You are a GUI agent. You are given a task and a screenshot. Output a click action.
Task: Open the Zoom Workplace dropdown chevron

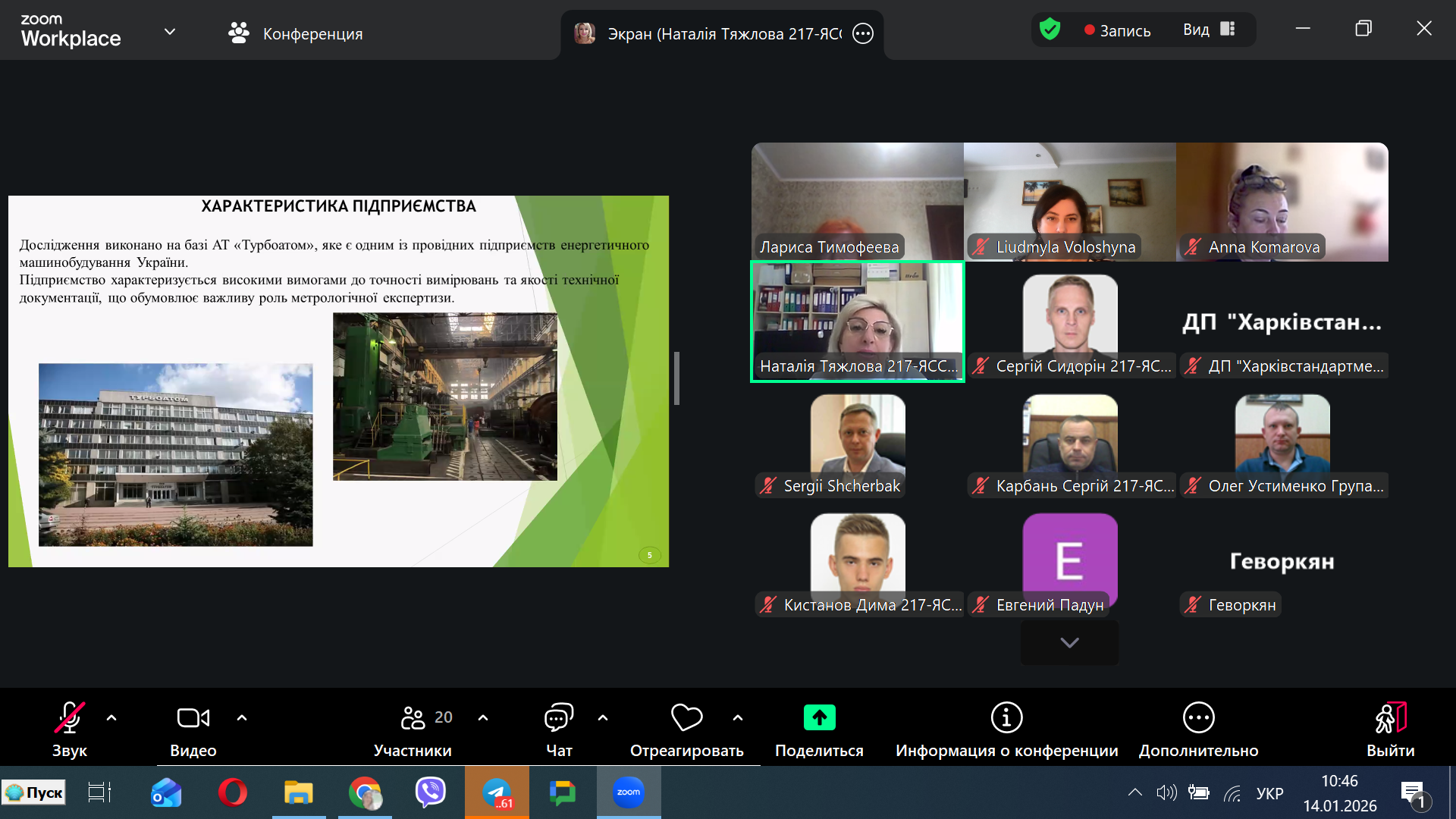coord(170,32)
